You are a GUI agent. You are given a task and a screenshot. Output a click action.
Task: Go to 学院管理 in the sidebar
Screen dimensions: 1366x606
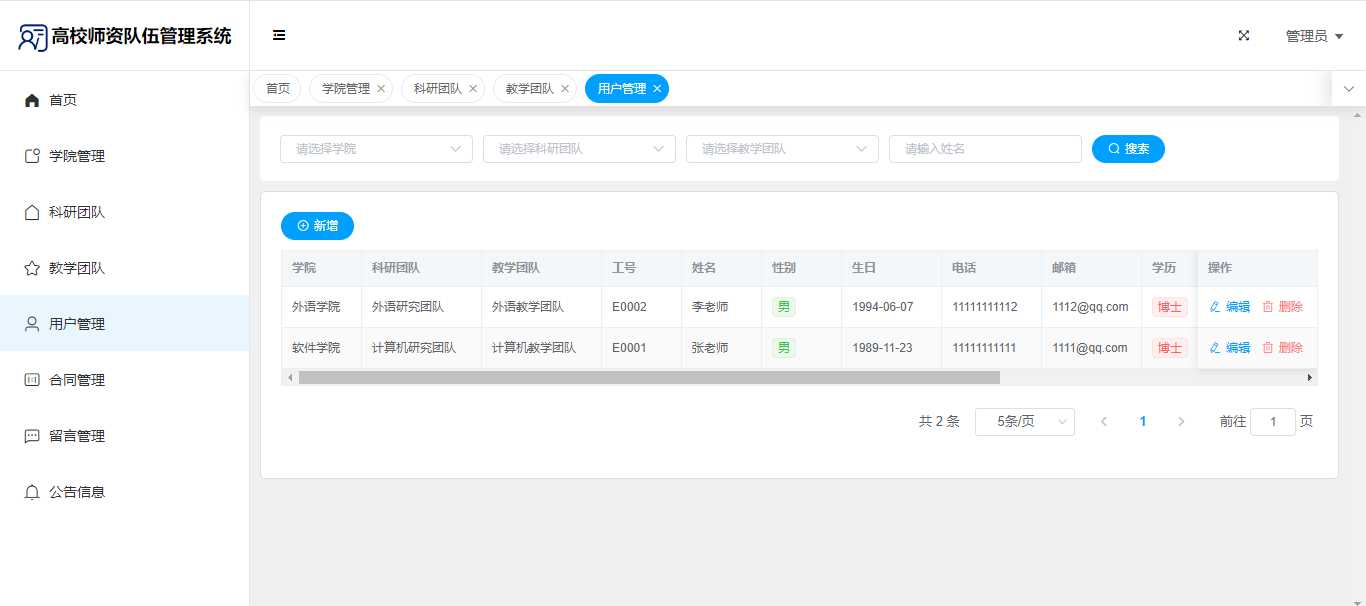coord(77,156)
